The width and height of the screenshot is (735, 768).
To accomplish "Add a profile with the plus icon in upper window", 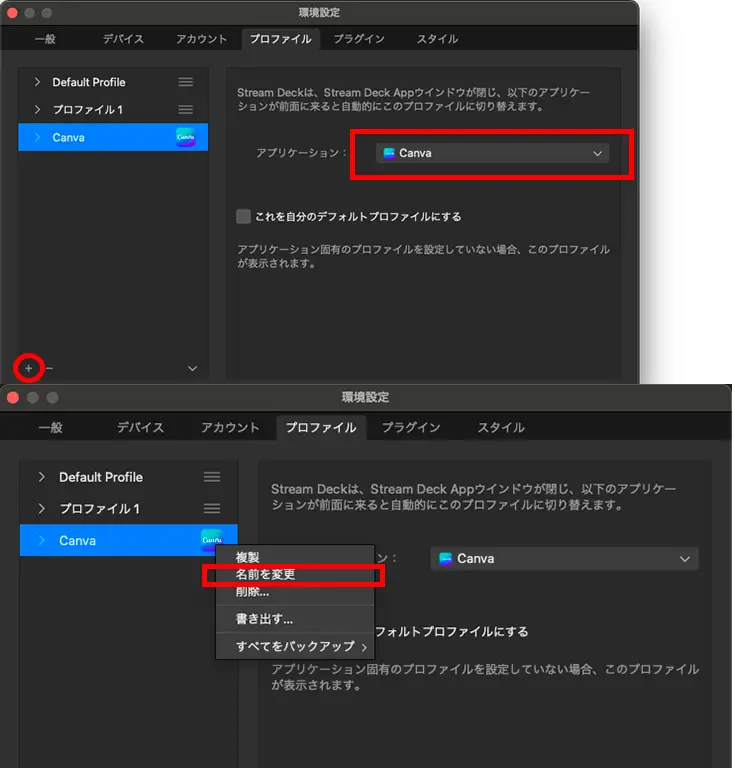I will 28,368.
